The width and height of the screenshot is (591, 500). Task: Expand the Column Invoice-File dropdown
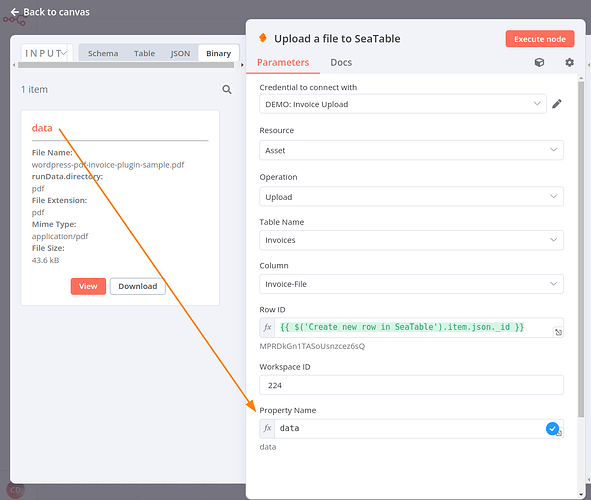(x=411, y=284)
